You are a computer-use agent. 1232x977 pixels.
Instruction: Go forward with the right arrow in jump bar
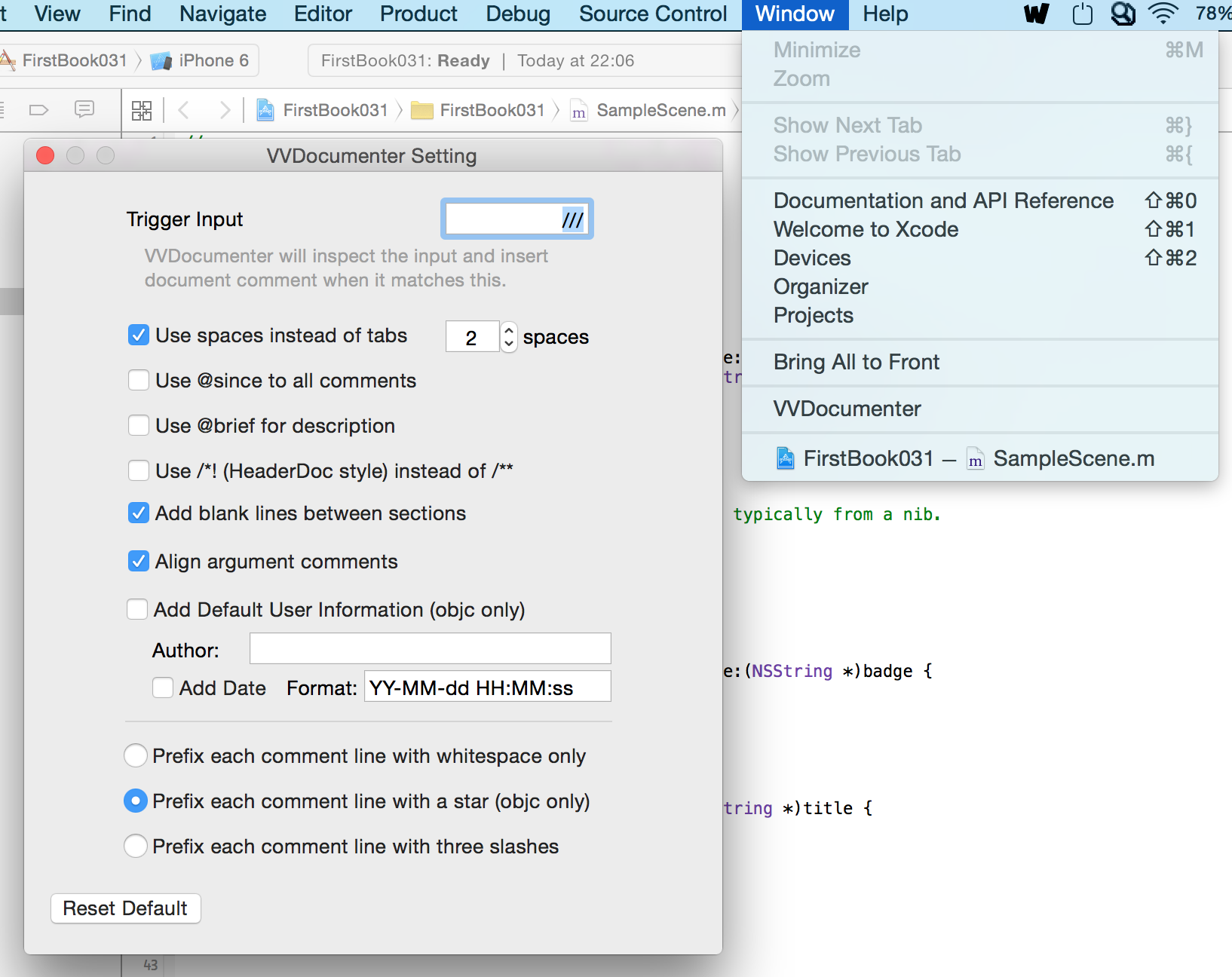224,111
